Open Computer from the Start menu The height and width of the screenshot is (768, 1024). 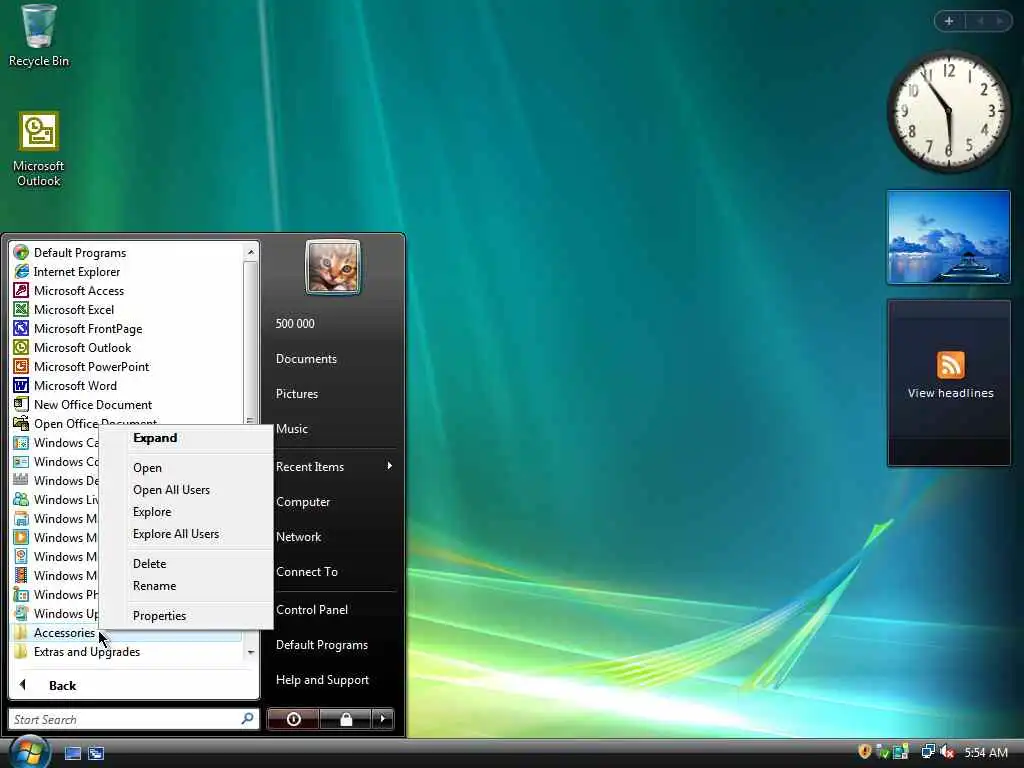point(303,502)
